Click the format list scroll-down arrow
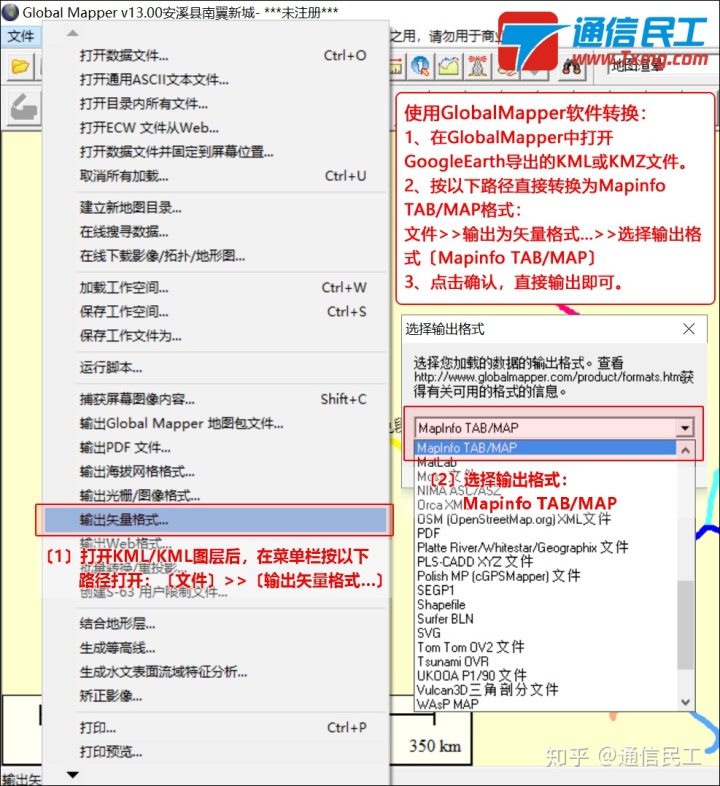Screen dimensions: 720x786 tap(685, 702)
